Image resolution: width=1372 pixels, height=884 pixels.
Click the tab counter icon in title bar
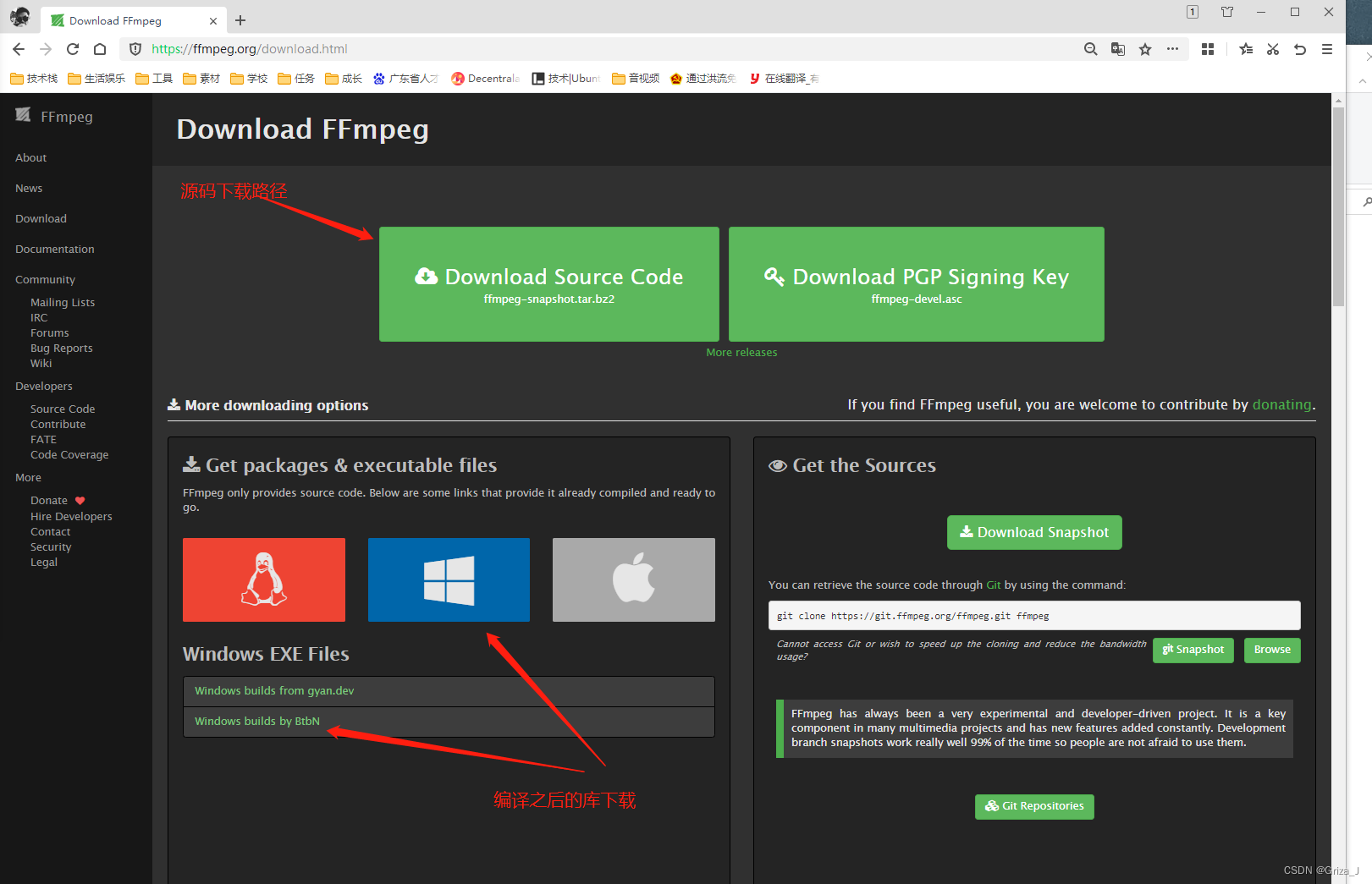click(1193, 12)
